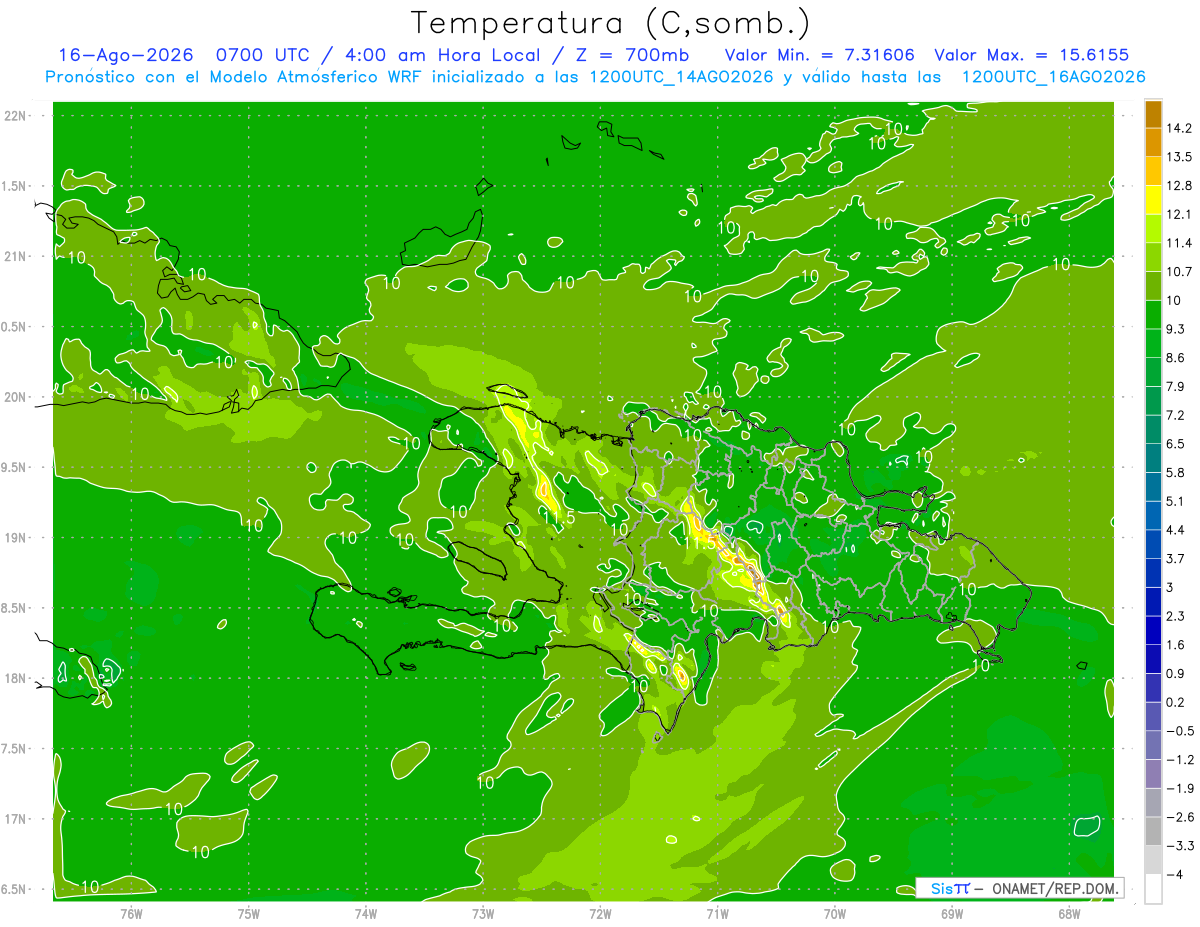Click the "-1.2" value on color scale
This screenshot has width=1200, height=927.
[1179, 760]
